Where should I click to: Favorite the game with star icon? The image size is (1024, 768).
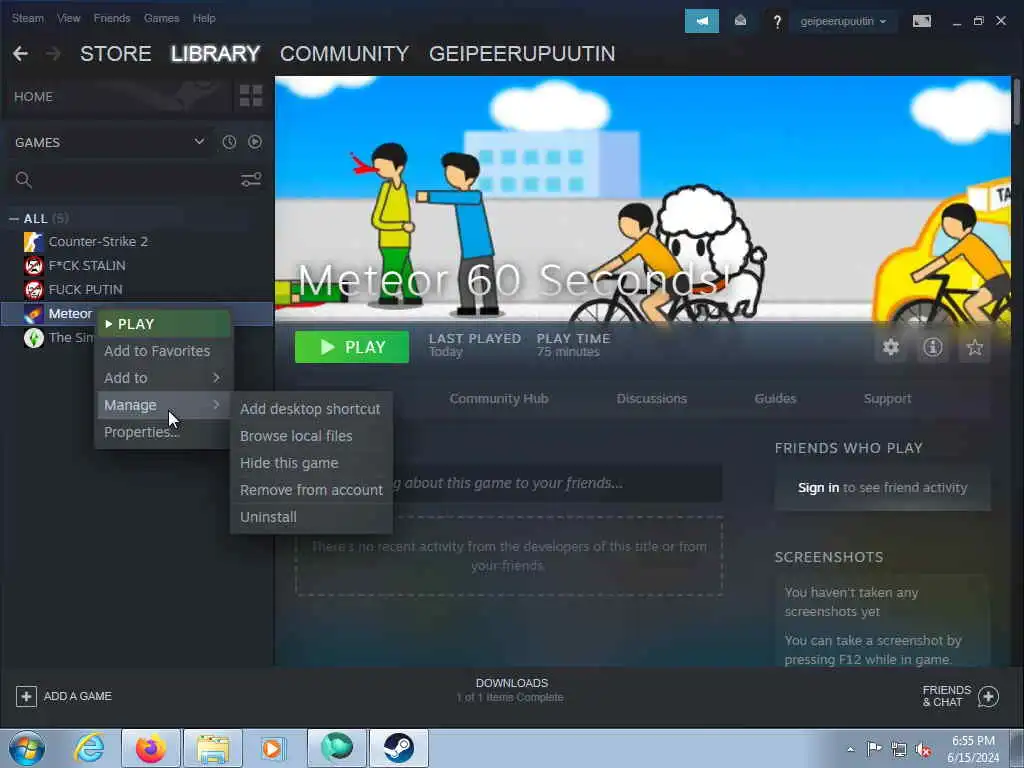pos(974,347)
